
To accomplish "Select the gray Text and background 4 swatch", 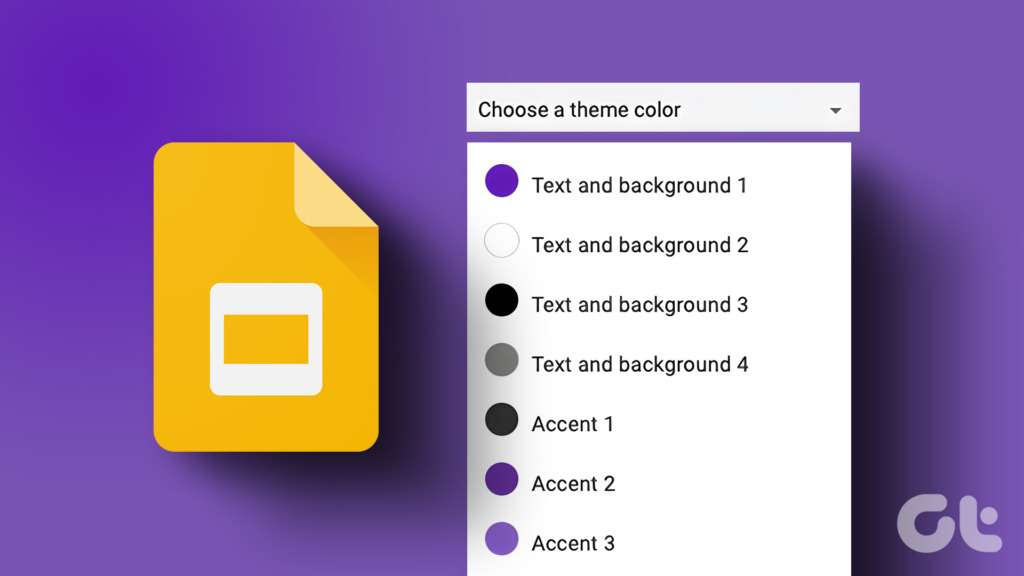I will click(x=502, y=360).
